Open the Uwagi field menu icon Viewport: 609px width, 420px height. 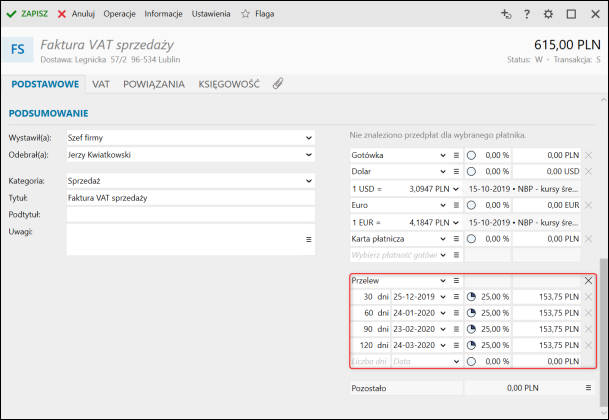tap(308, 239)
